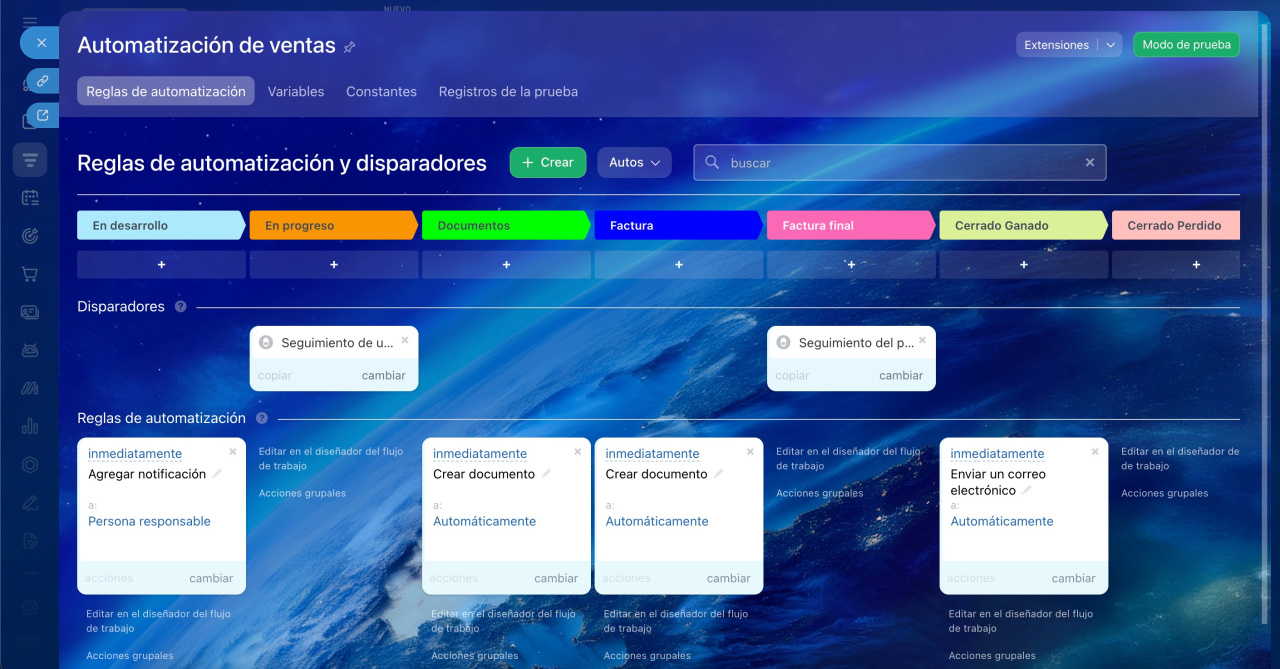Switch to Constantes tab
Screen dimensions: 1280x669
(x=381, y=91)
